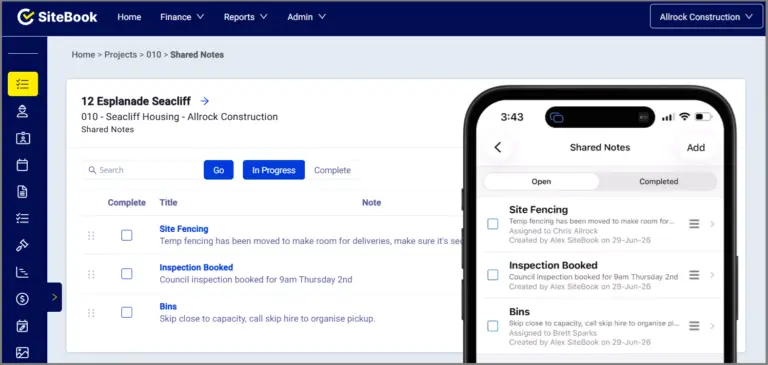Select the yellow checklist sidebar icon

23,84
